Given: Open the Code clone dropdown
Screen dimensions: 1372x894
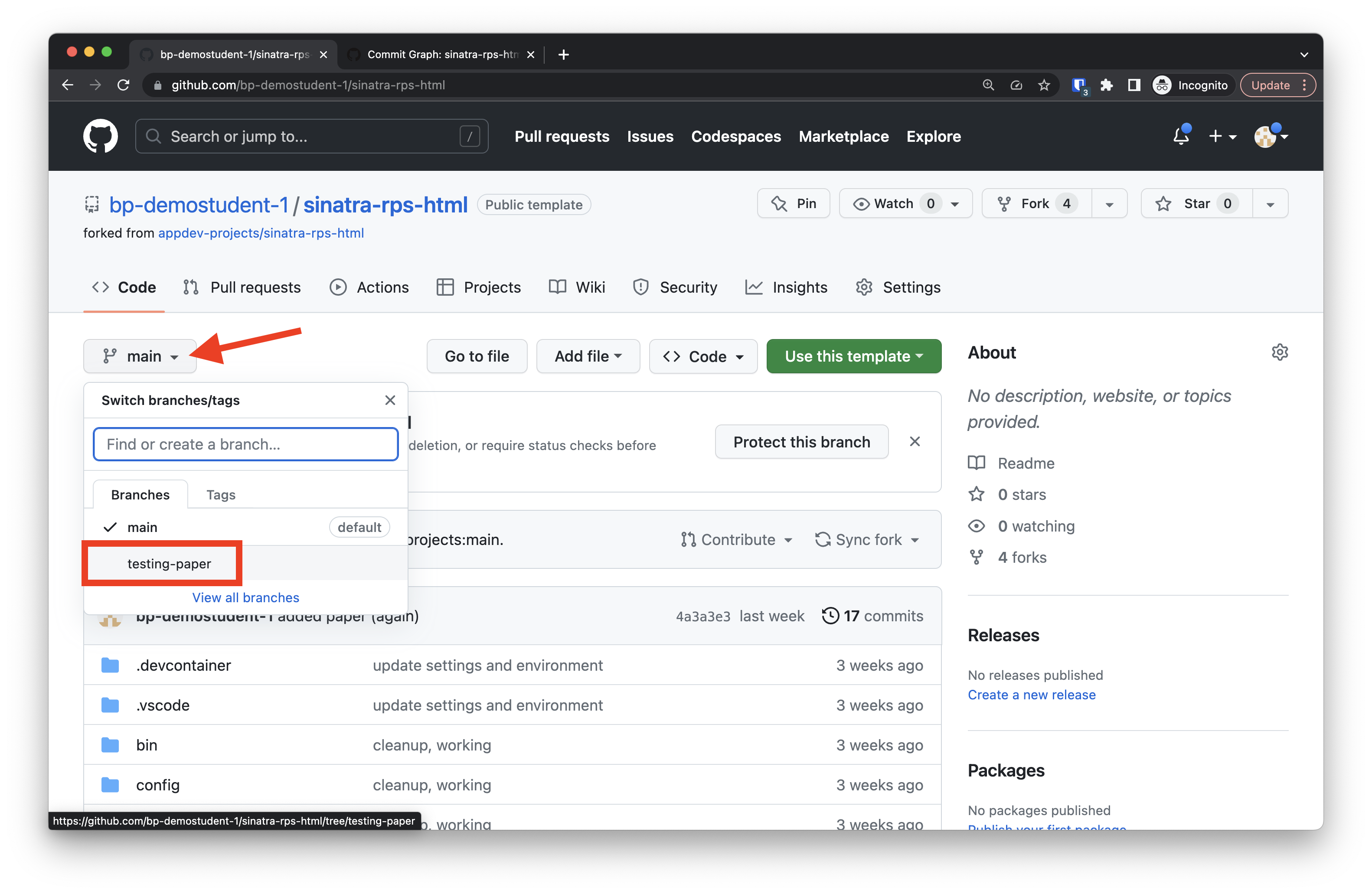Looking at the screenshot, I should click(x=703, y=356).
